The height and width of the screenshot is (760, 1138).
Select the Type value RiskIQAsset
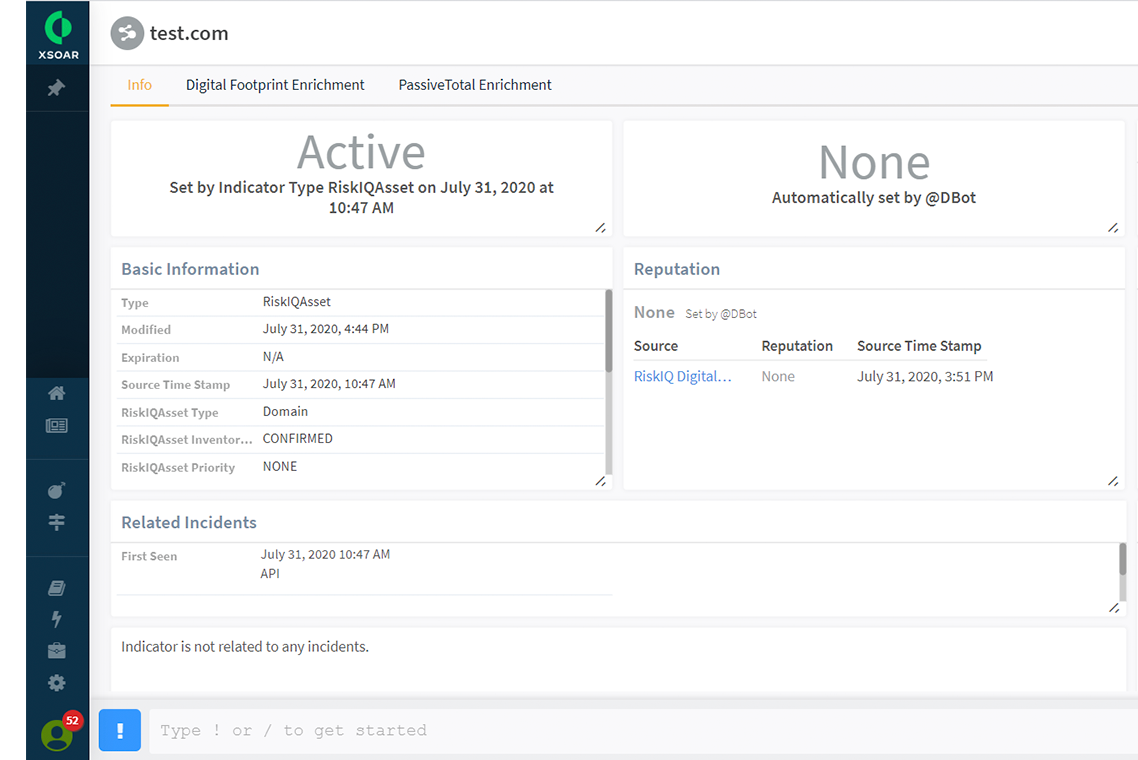pyautogui.click(x=296, y=301)
